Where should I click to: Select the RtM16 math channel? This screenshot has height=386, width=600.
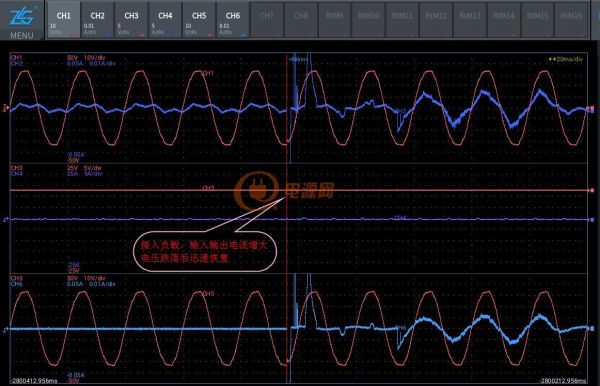571,20
